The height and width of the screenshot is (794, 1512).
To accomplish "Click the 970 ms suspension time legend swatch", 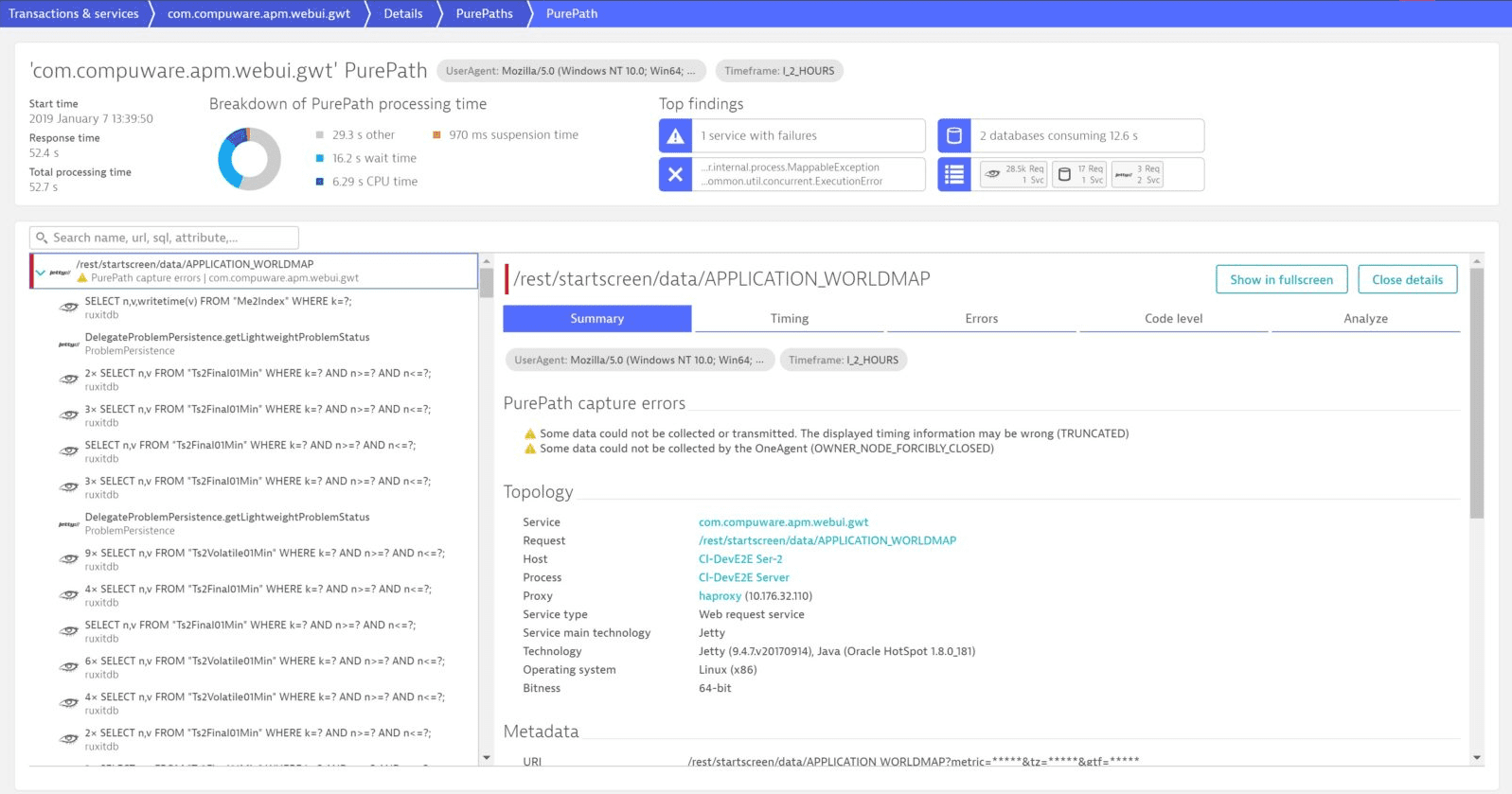I will [436, 135].
